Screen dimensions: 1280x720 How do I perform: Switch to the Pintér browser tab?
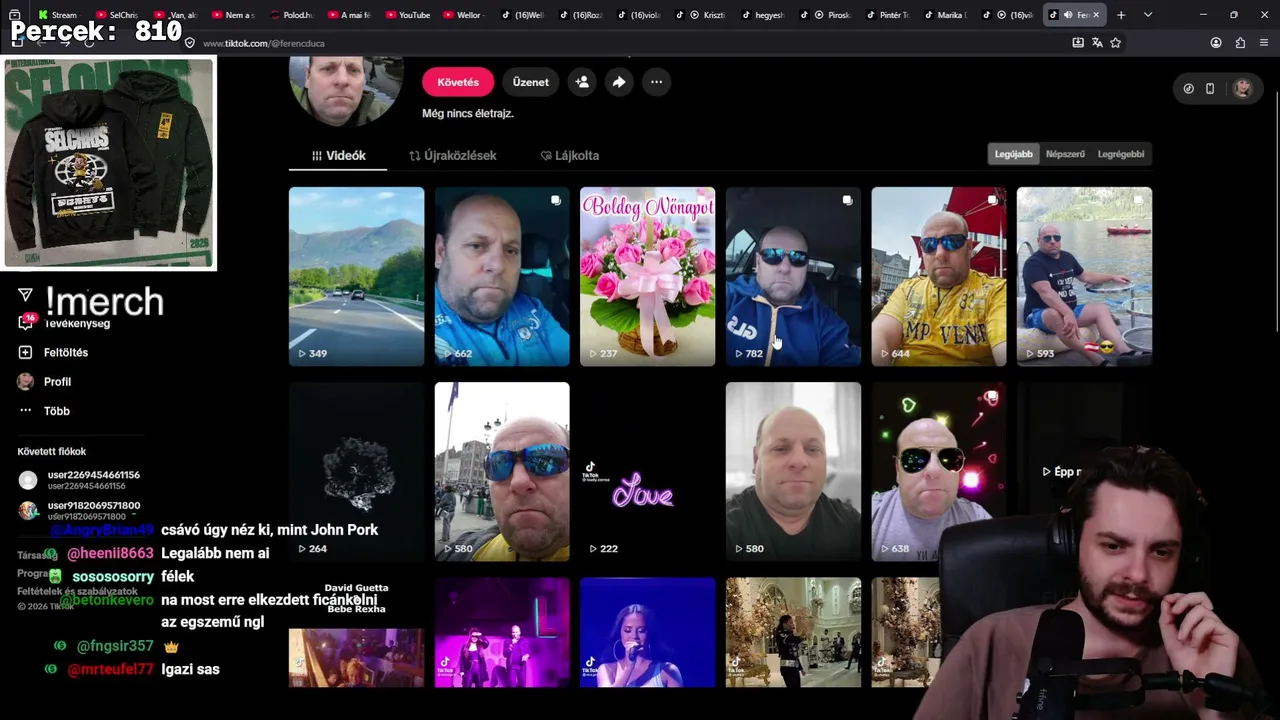[x=887, y=15]
